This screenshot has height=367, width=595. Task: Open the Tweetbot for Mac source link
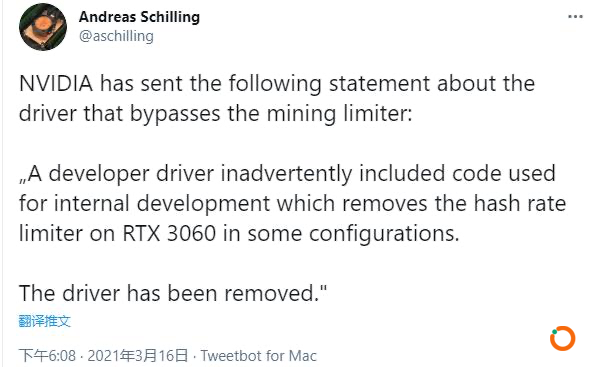tap(258, 356)
